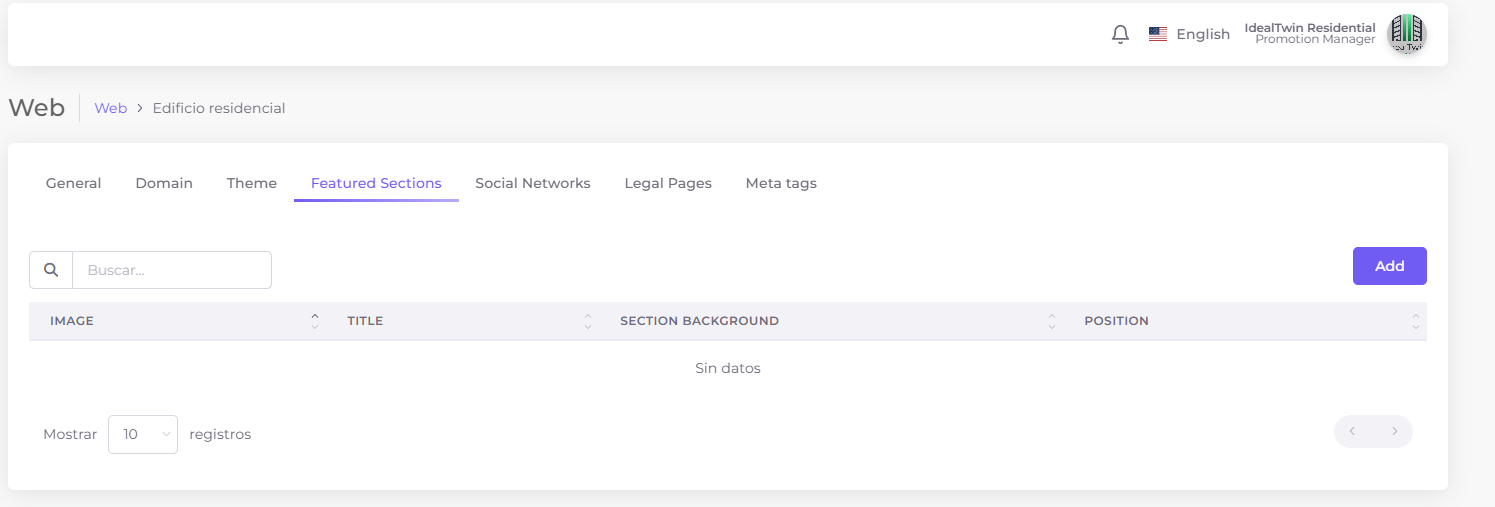The height and width of the screenshot is (507, 1495).
Task: Click the Web breadcrumb link
Action: [110, 108]
